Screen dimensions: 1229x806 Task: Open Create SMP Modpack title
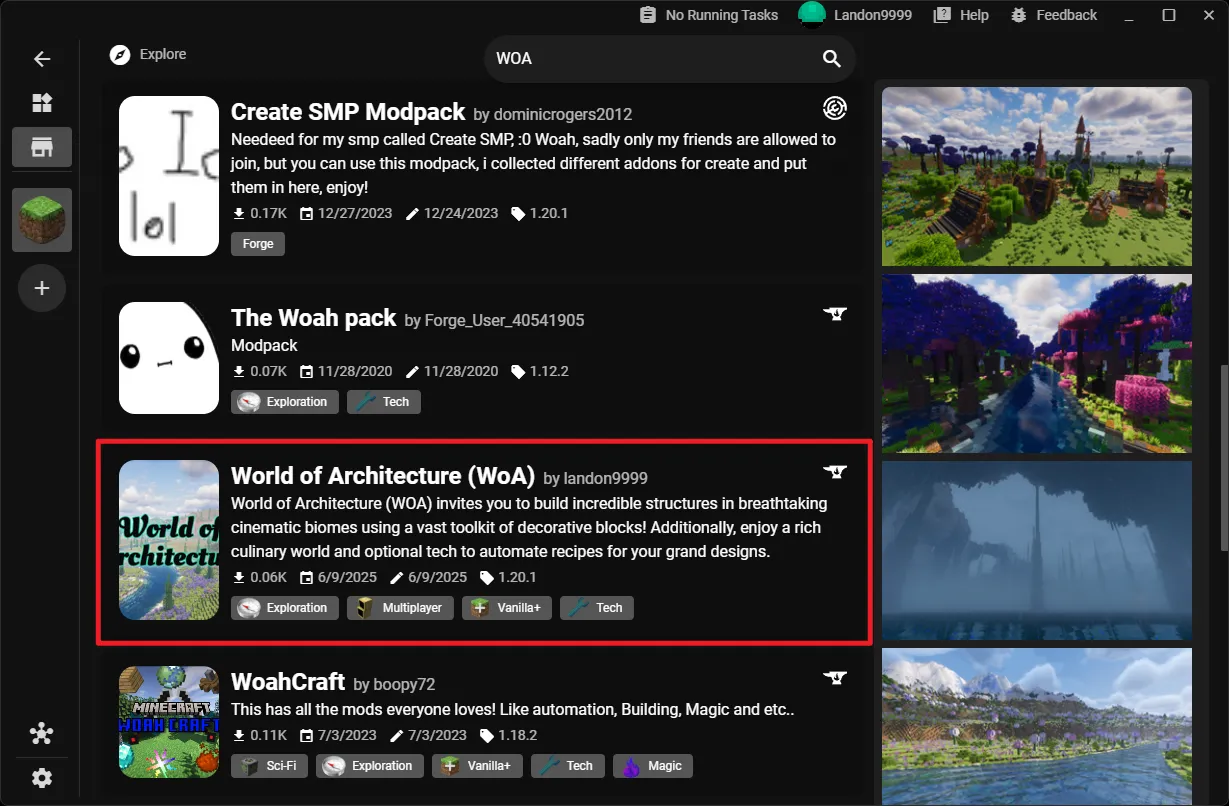click(348, 111)
